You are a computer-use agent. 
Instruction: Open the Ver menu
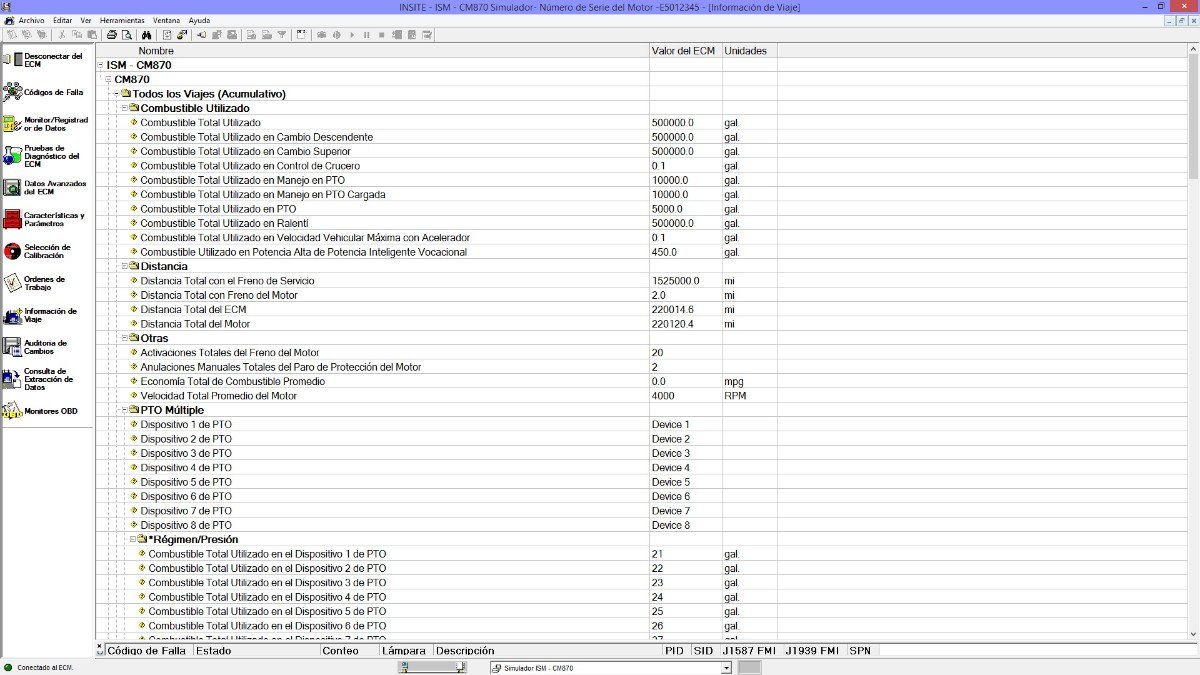pyautogui.click(x=86, y=20)
